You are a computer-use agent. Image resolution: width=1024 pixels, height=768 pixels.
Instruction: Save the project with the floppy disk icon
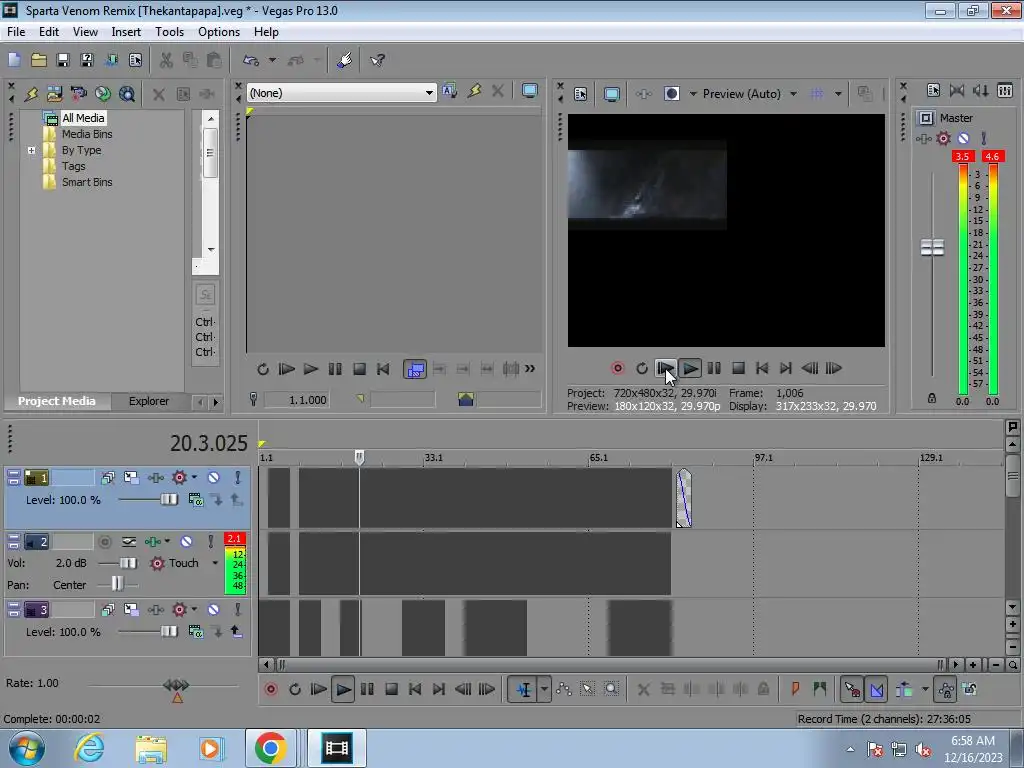click(x=63, y=60)
